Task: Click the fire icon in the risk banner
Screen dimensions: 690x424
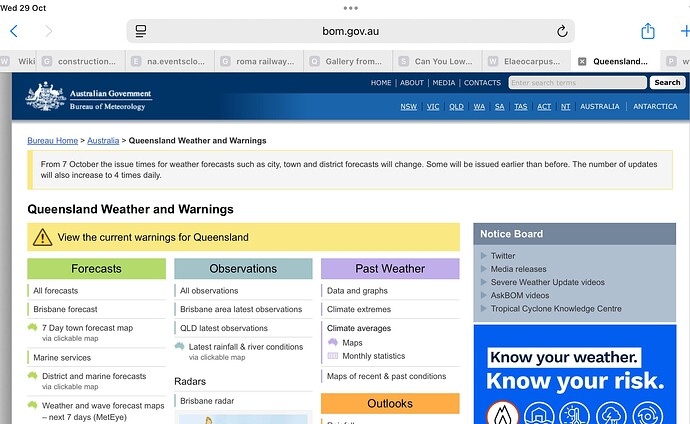Action: pyautogui.click(x=503, y=413)
